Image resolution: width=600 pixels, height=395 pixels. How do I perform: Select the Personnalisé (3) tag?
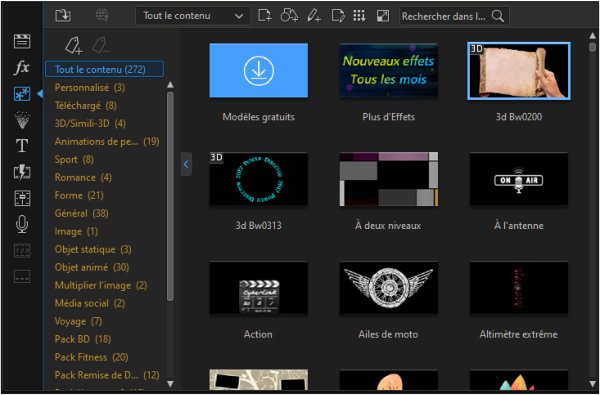tap(90, 87)
